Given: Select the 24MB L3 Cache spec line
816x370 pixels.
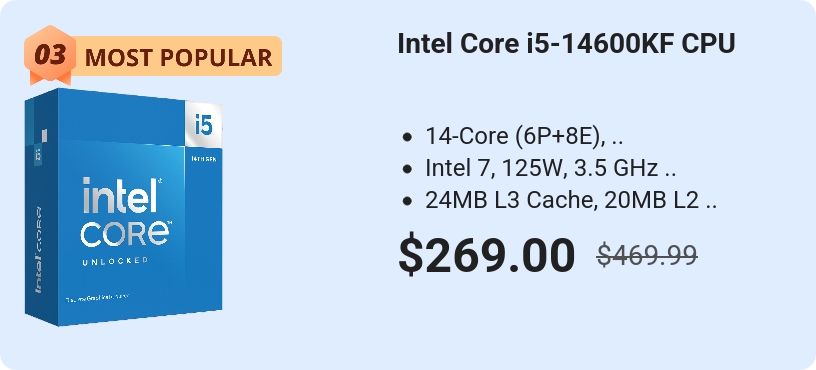Looking at the screenshot, I should click(x=571, y=200).
